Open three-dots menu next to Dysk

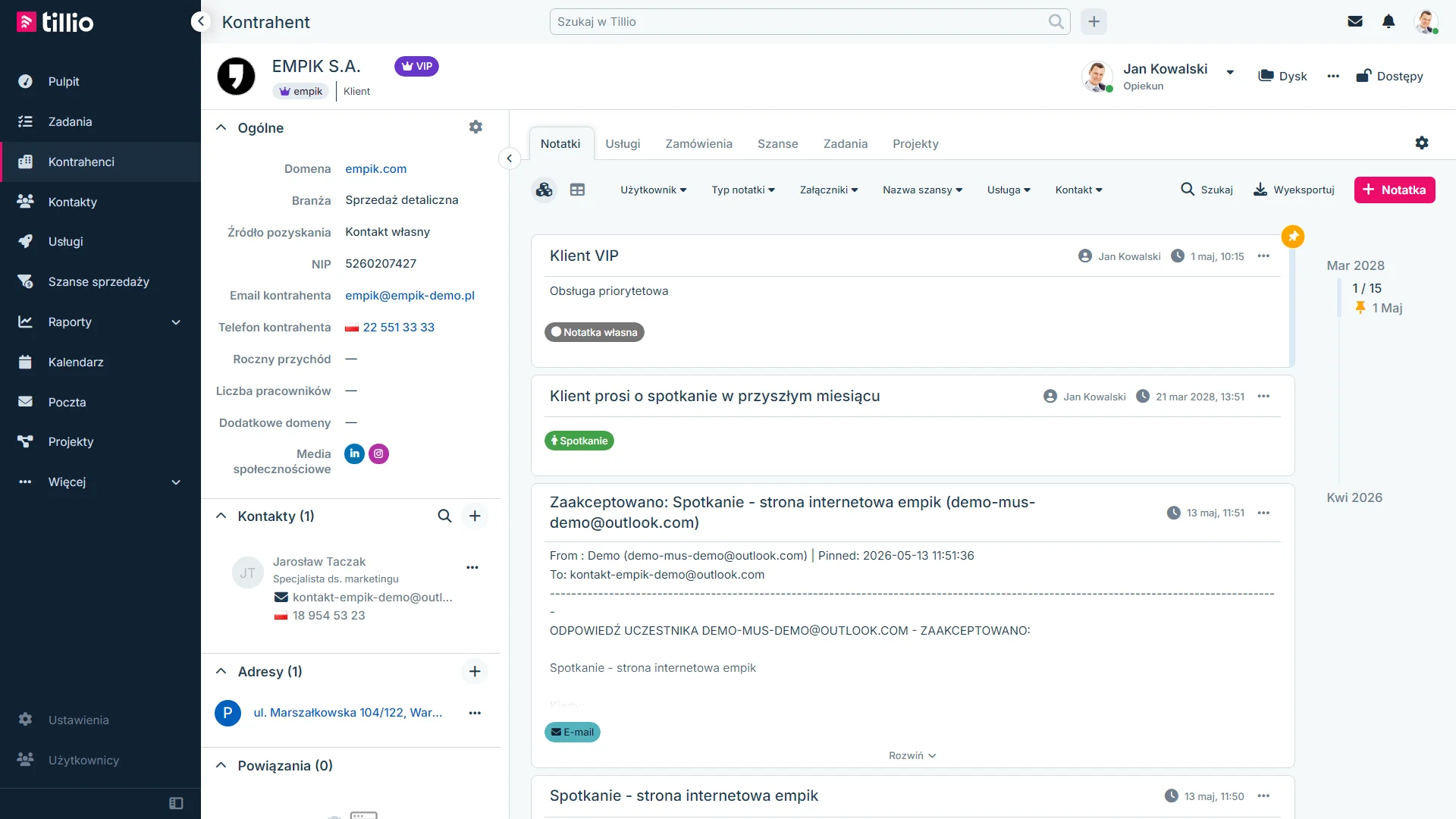[x=1333, y=76]
